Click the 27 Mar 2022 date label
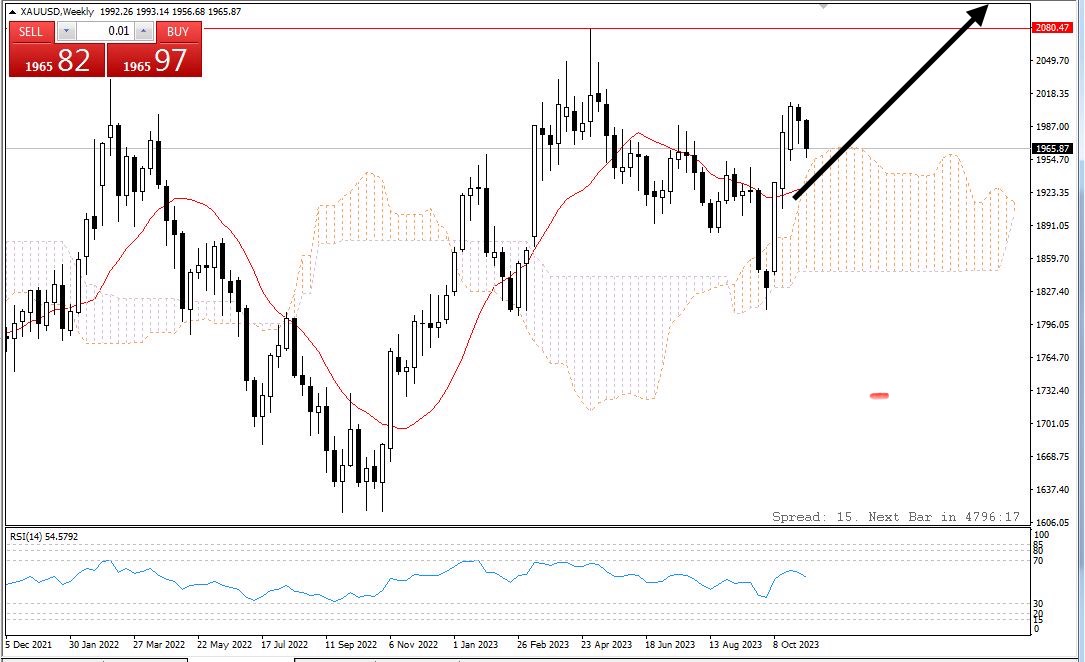Viewport: 1085px width, 662px height. click(x=158, y=645)
